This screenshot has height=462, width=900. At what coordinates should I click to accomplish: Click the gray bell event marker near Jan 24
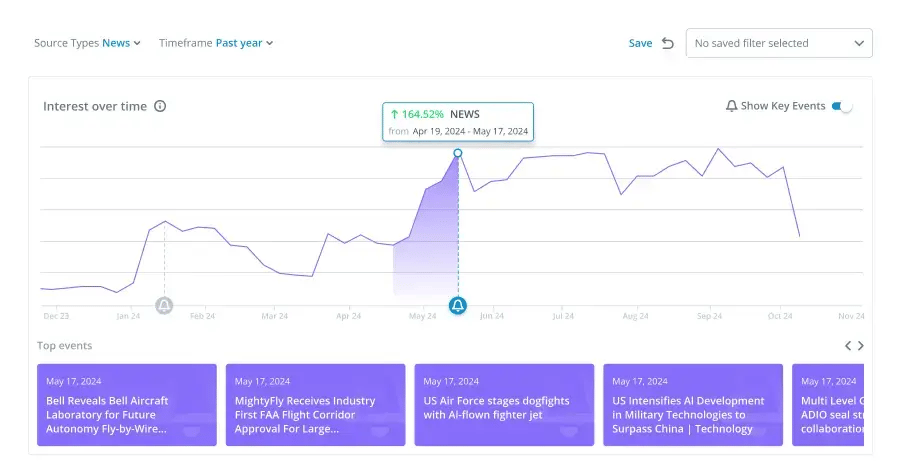164,305
